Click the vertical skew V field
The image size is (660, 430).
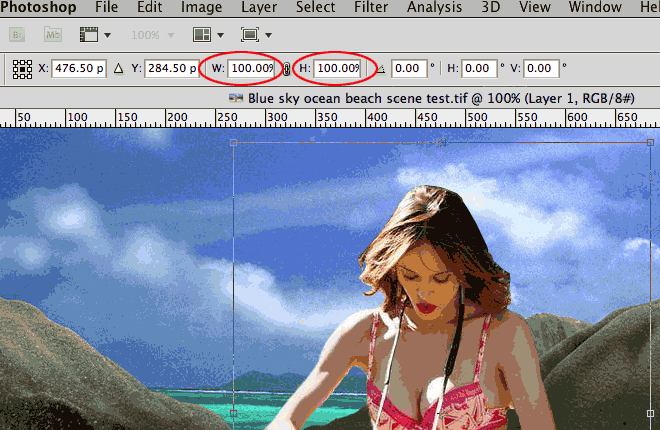tap(541, 68)
